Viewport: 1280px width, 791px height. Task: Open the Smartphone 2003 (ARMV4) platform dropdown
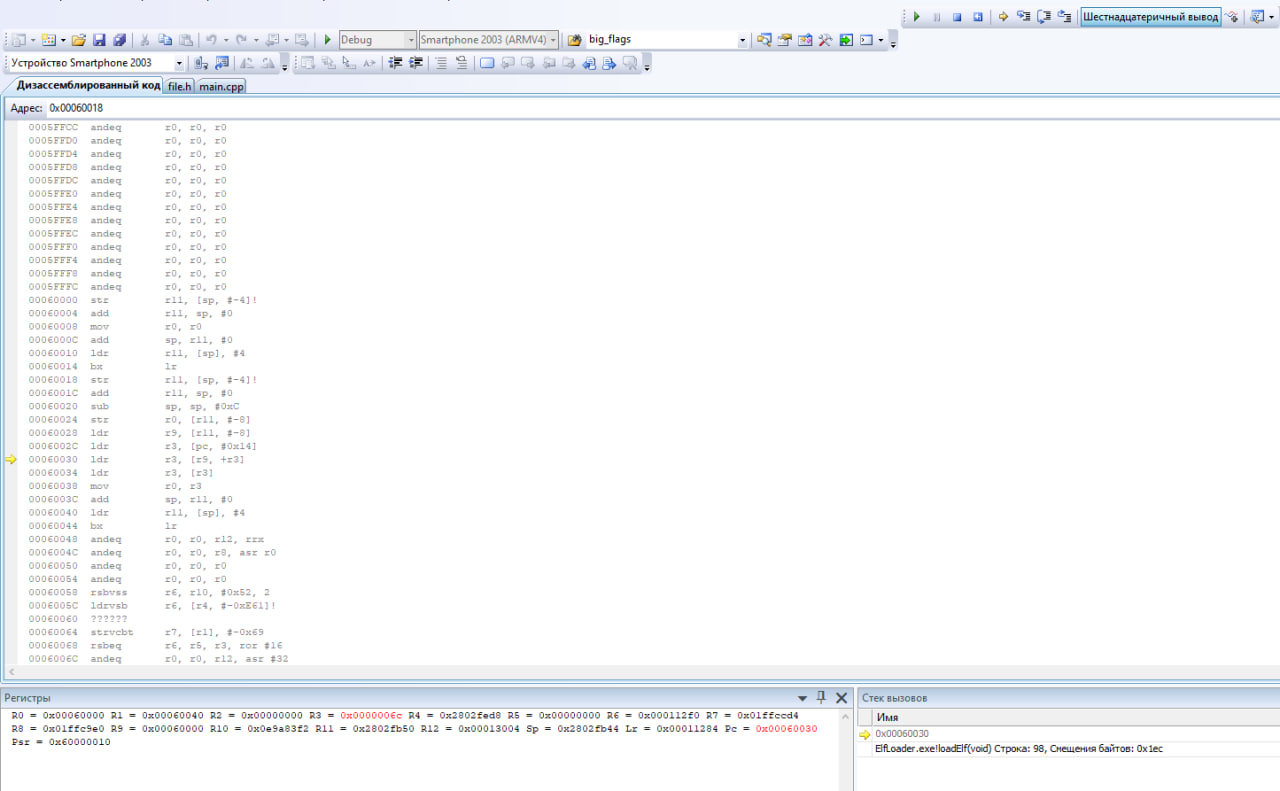(x=553, y=39)
